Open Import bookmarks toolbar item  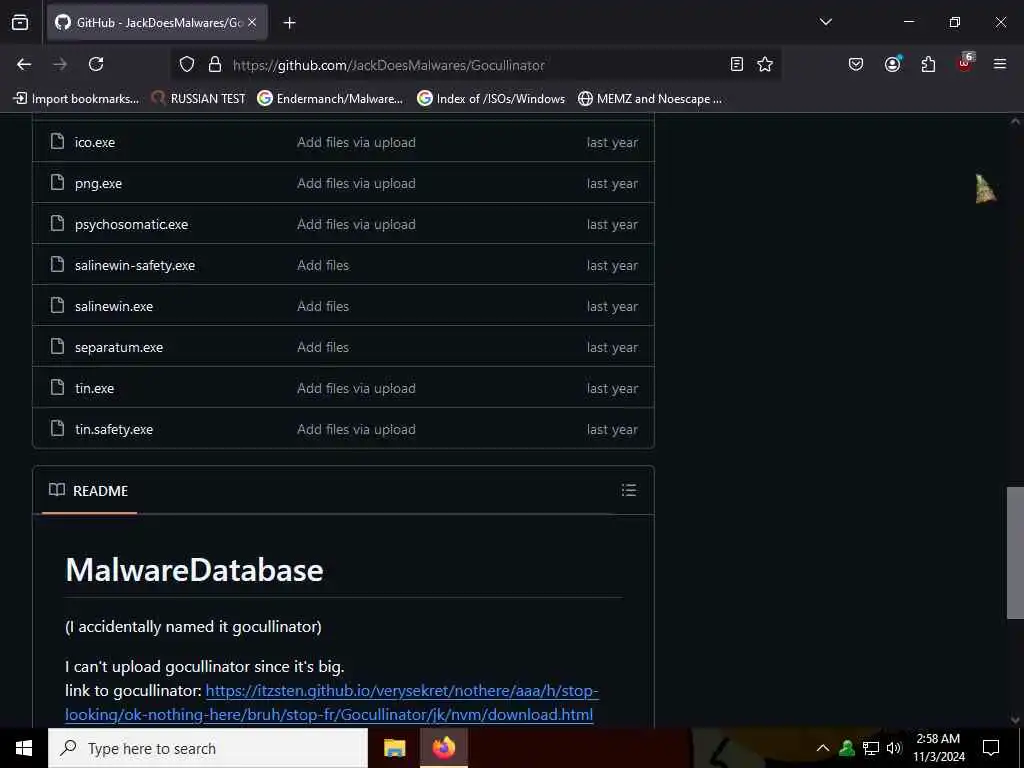click(76, 99)
